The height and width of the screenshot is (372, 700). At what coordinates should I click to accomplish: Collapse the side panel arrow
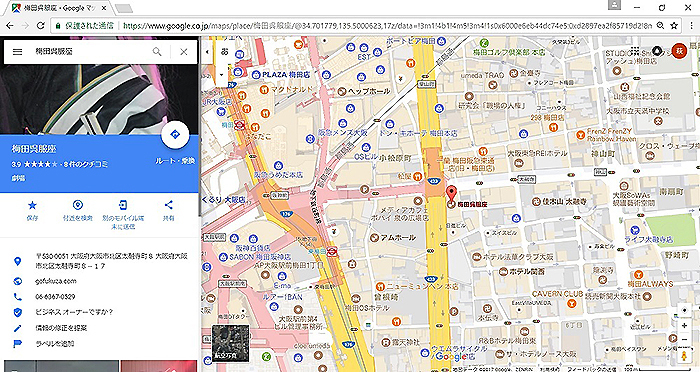(x=207, y=52)
